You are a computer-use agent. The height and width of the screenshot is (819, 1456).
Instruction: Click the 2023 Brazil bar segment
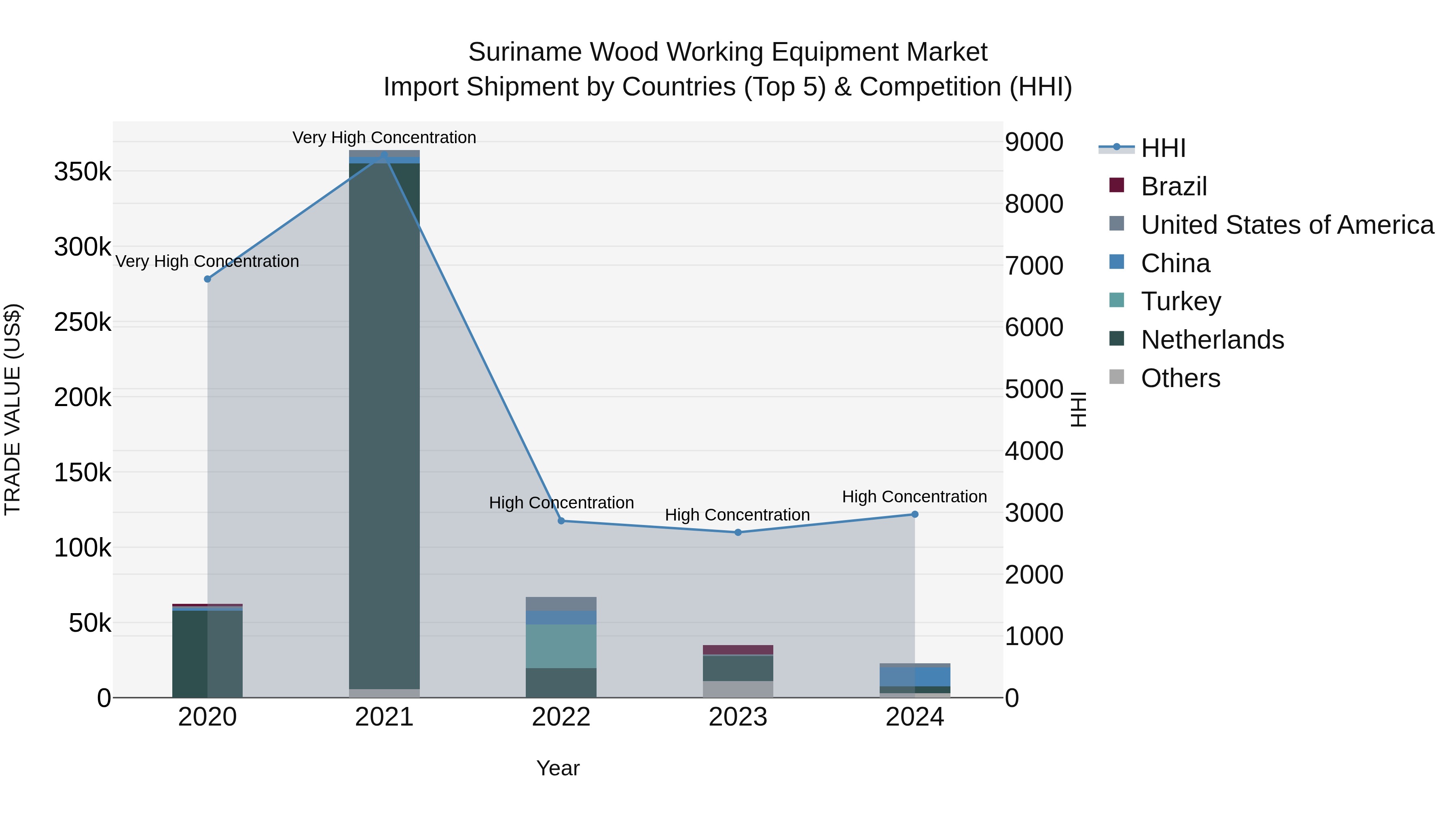click(738, 650)
